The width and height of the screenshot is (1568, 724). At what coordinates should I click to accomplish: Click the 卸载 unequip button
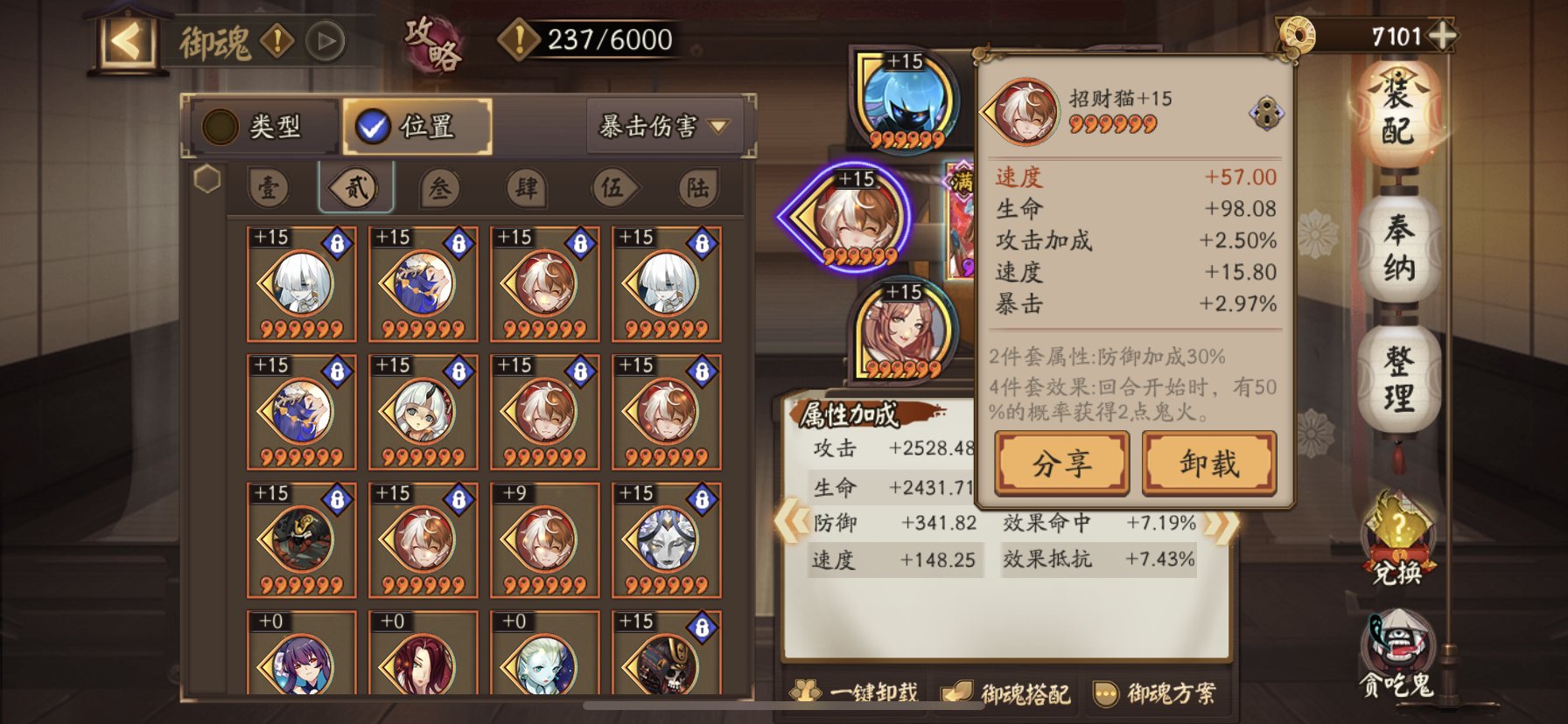point(1209,463)
